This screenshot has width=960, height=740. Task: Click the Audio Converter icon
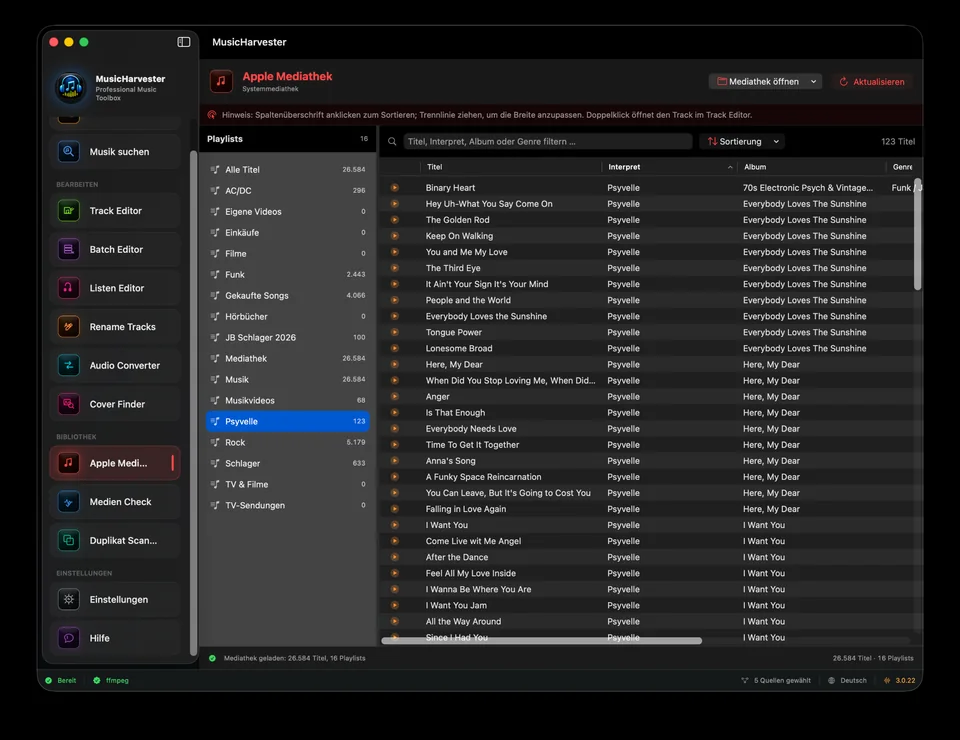69,365
